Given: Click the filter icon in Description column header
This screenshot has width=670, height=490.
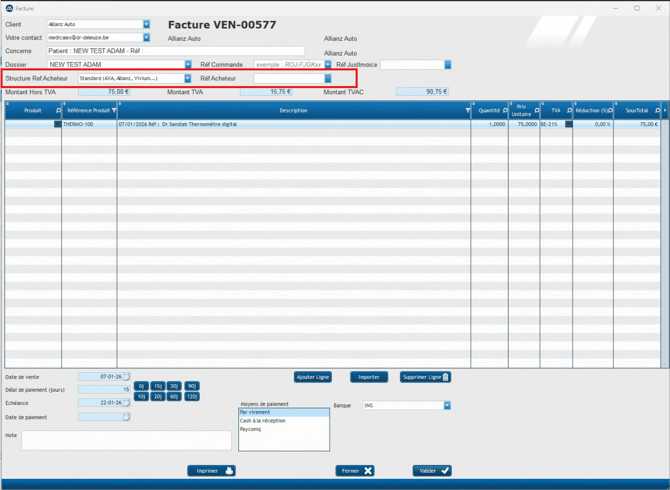Looking at the screenshot, I should click(467, 111).
